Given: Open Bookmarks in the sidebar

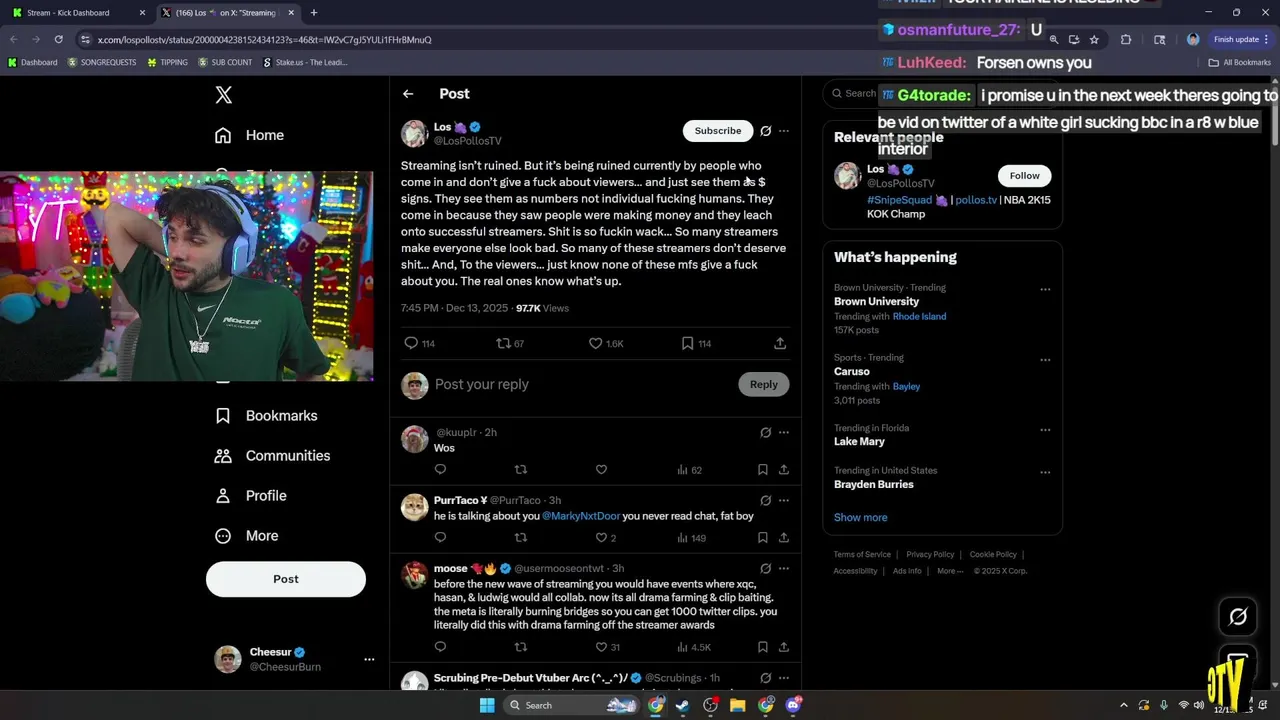Looking at the screenshot, I should (267, 415).
